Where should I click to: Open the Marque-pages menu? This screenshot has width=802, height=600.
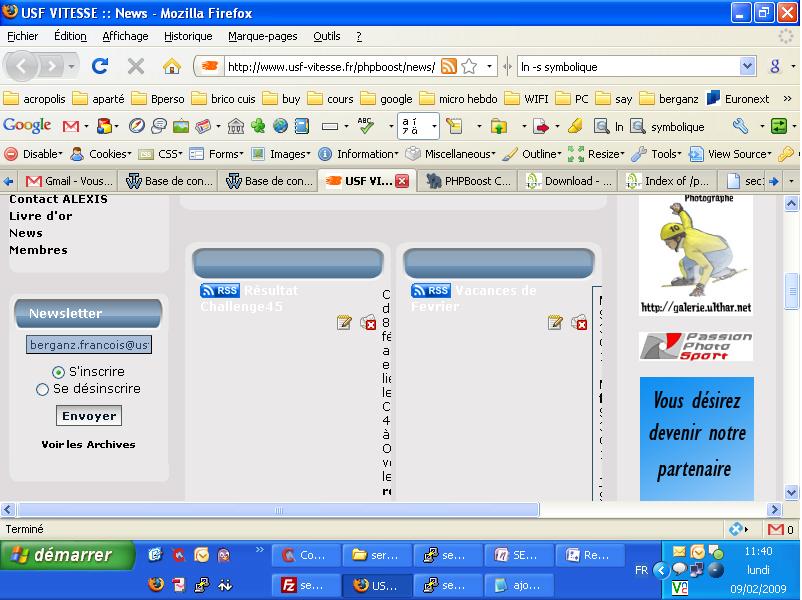(x=262, y=36)
